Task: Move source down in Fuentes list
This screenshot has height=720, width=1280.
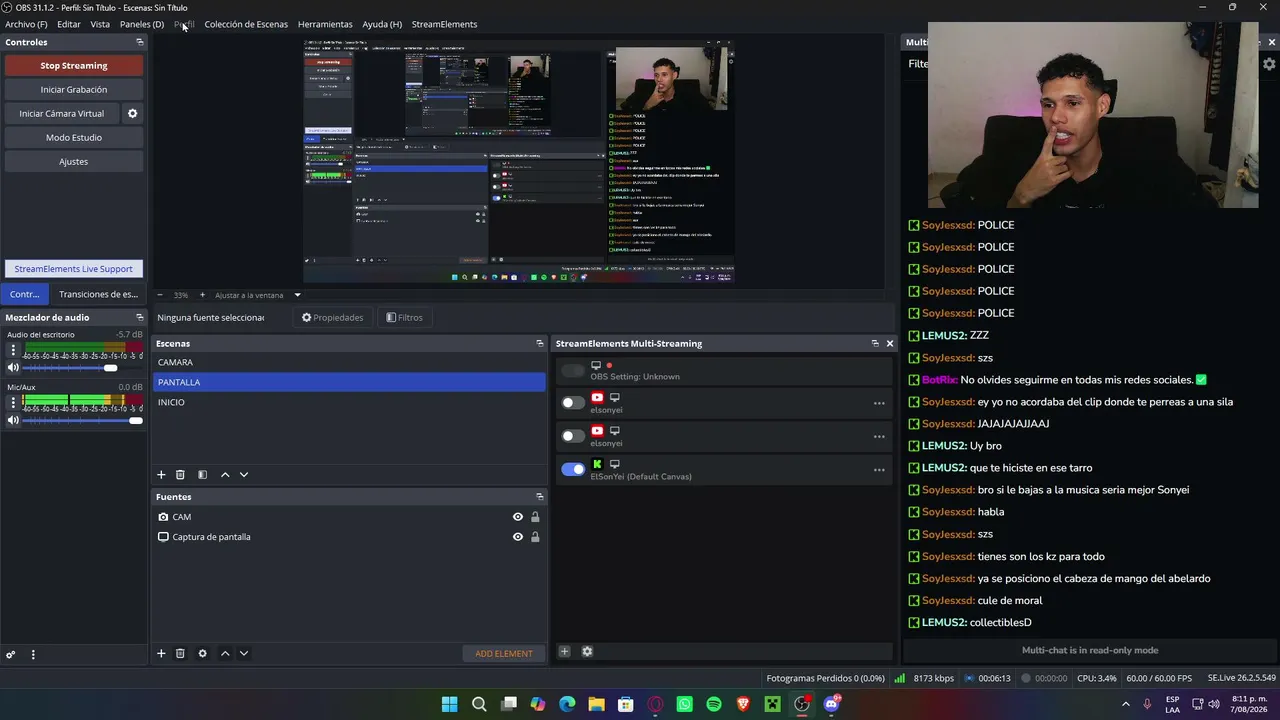Action: [243, 654]
